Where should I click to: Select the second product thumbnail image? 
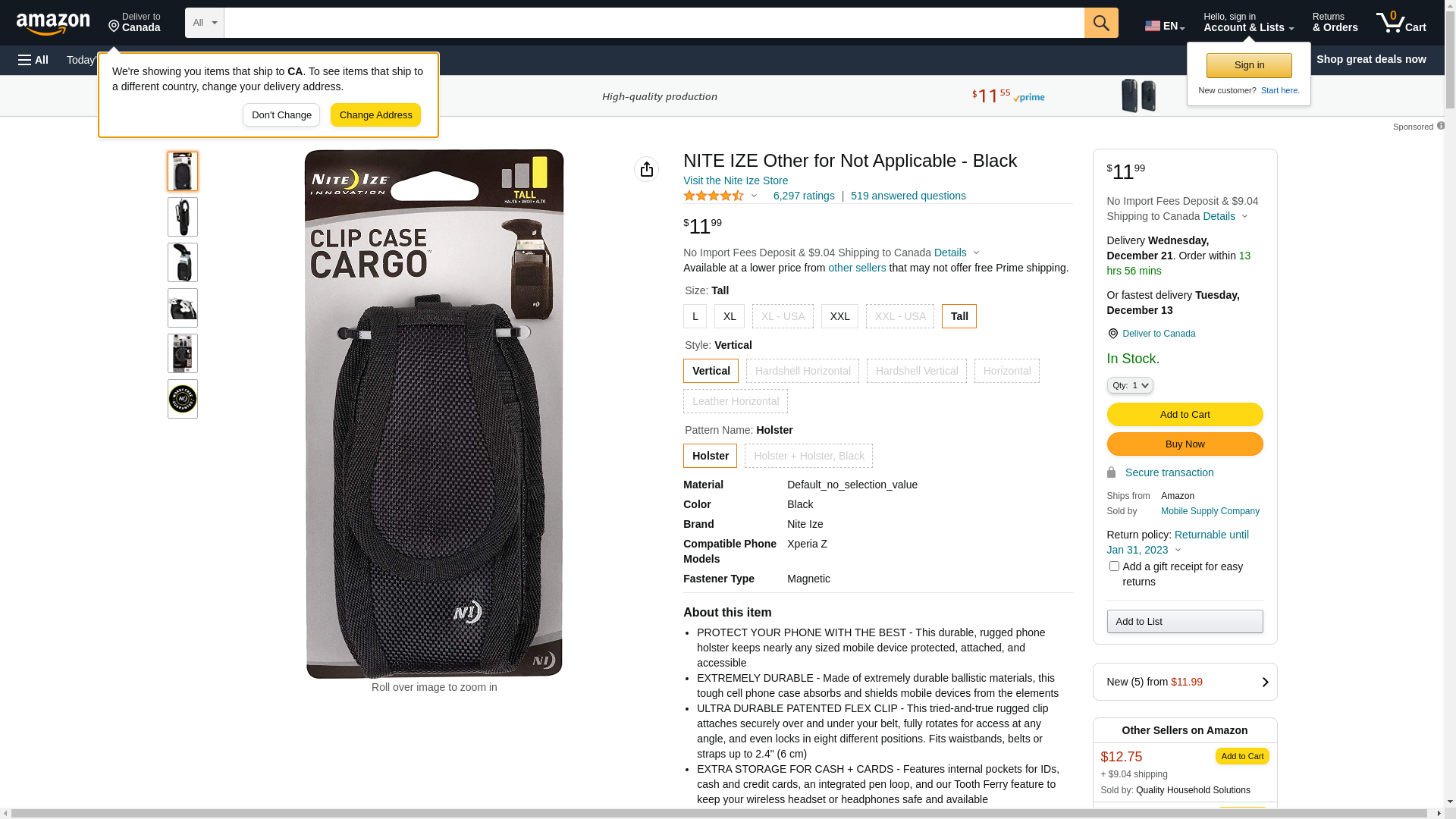pos(183,217)
